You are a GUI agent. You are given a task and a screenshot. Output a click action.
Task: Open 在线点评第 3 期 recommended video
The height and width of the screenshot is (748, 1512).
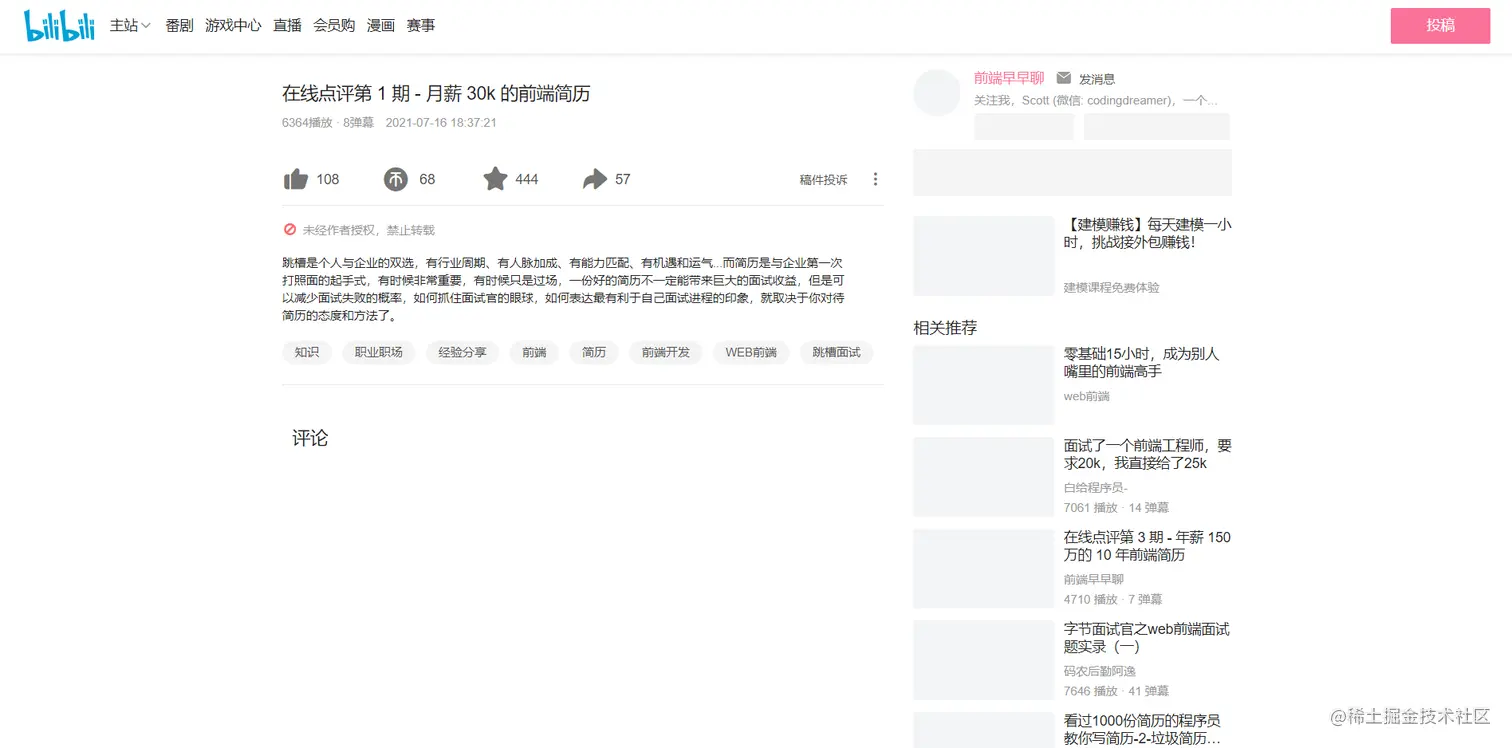pos(1148,546)
